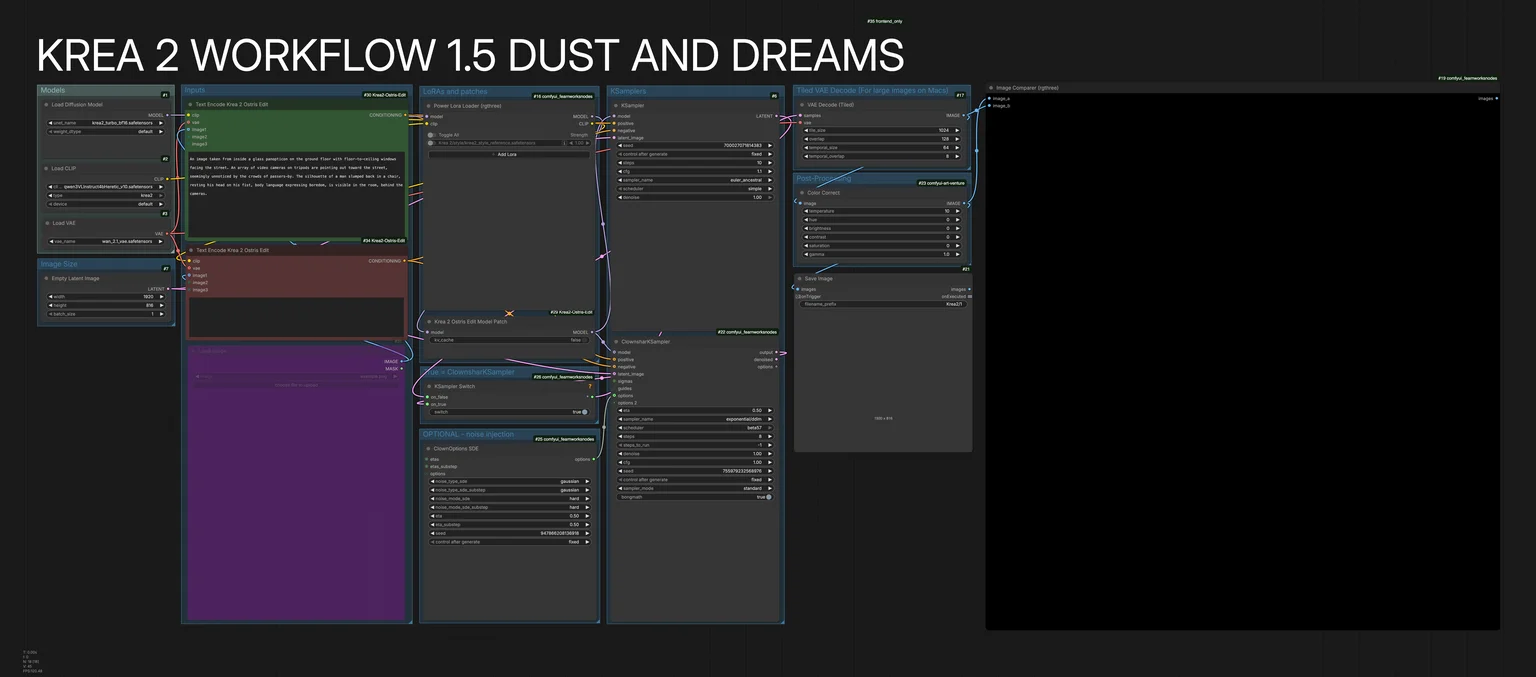Collapse the Empty Latent Image node dot
The width and height of the screenshot is (1536, 677).
click(46, 278)
